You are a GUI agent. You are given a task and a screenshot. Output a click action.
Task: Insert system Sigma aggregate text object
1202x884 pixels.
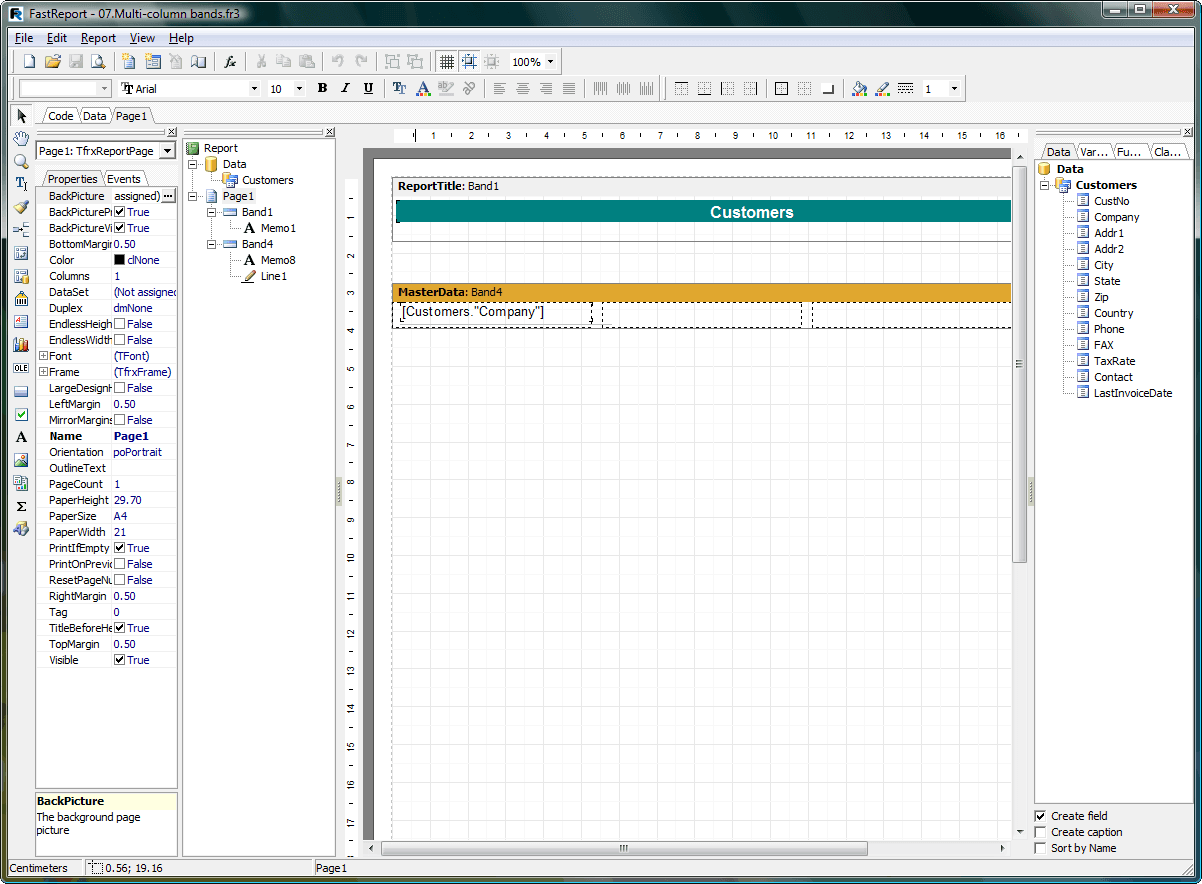click(21, 506)
